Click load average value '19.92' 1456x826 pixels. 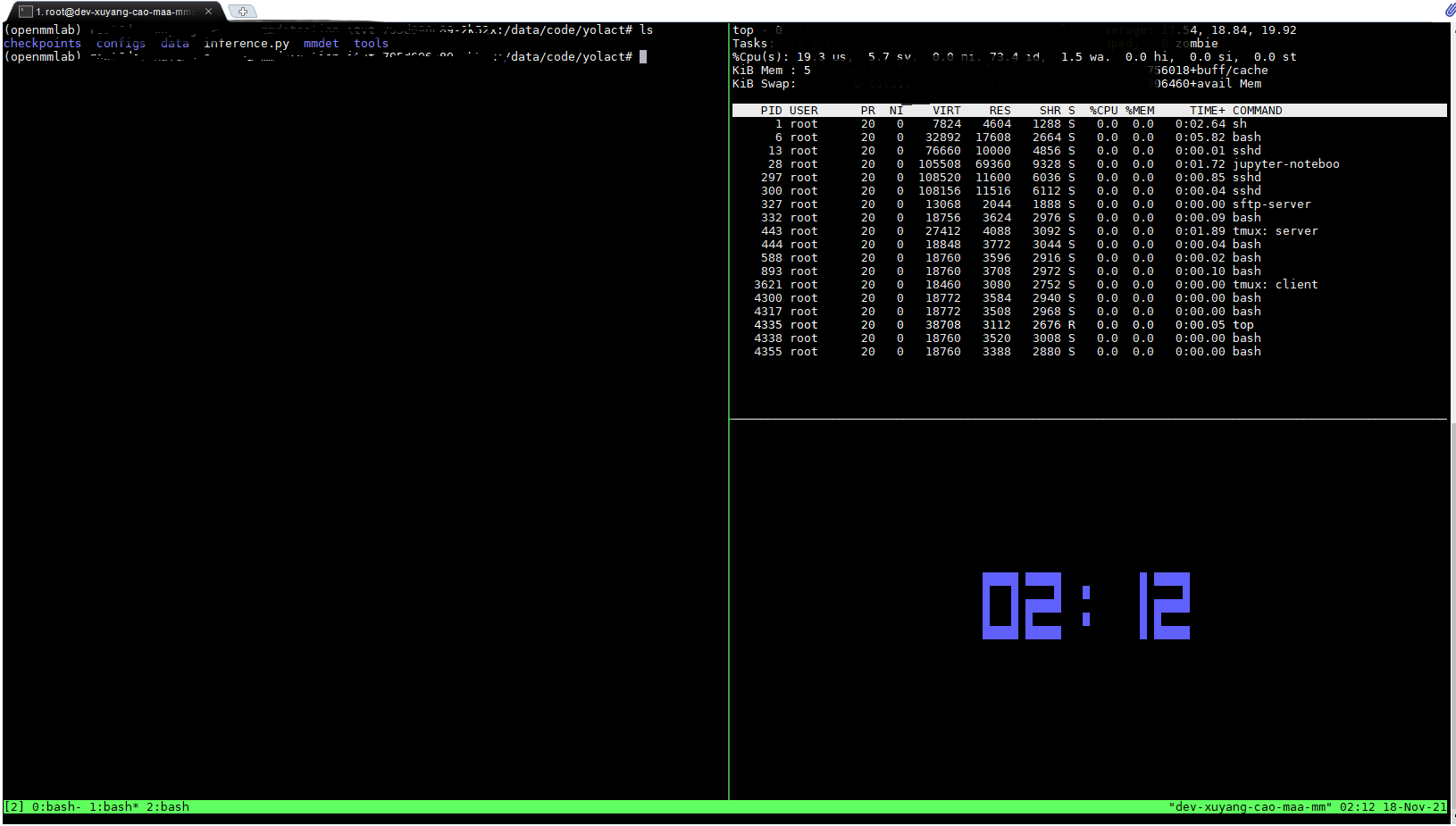click(1279, 30)
